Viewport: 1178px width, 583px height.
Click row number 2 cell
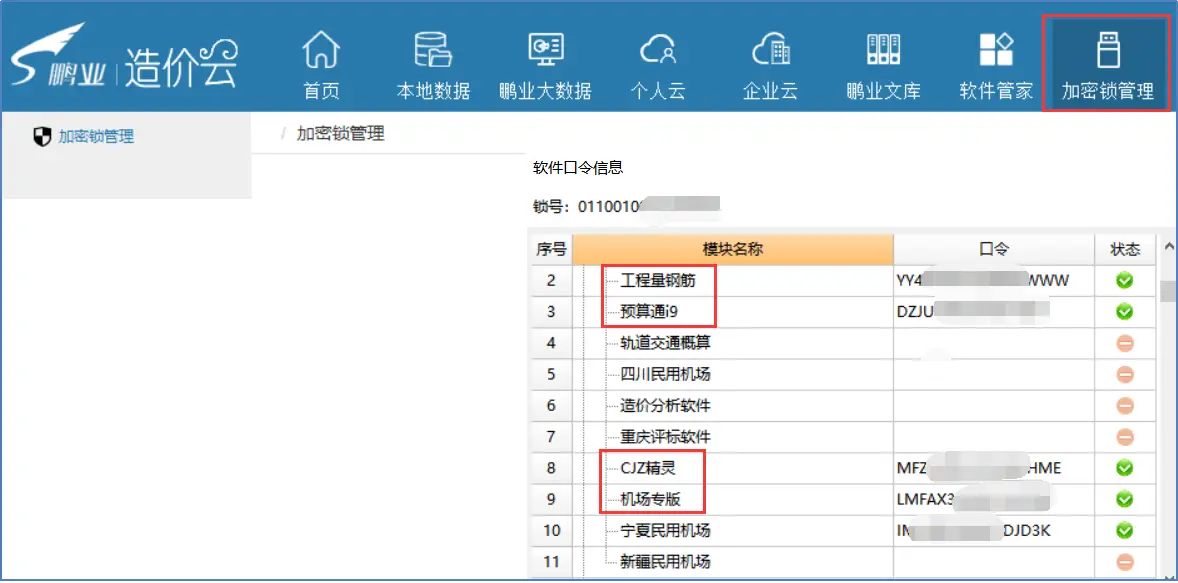pos(551,281)
